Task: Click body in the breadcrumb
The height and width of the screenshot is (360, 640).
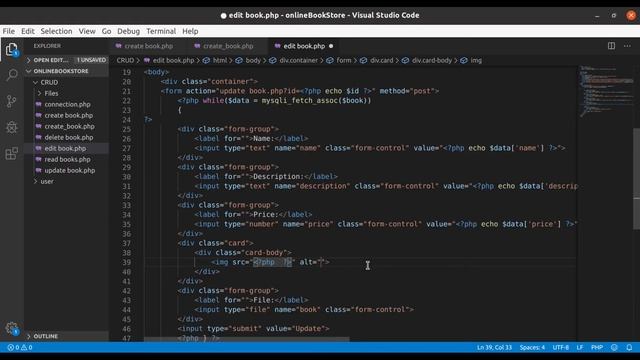Action: (253, 60)
